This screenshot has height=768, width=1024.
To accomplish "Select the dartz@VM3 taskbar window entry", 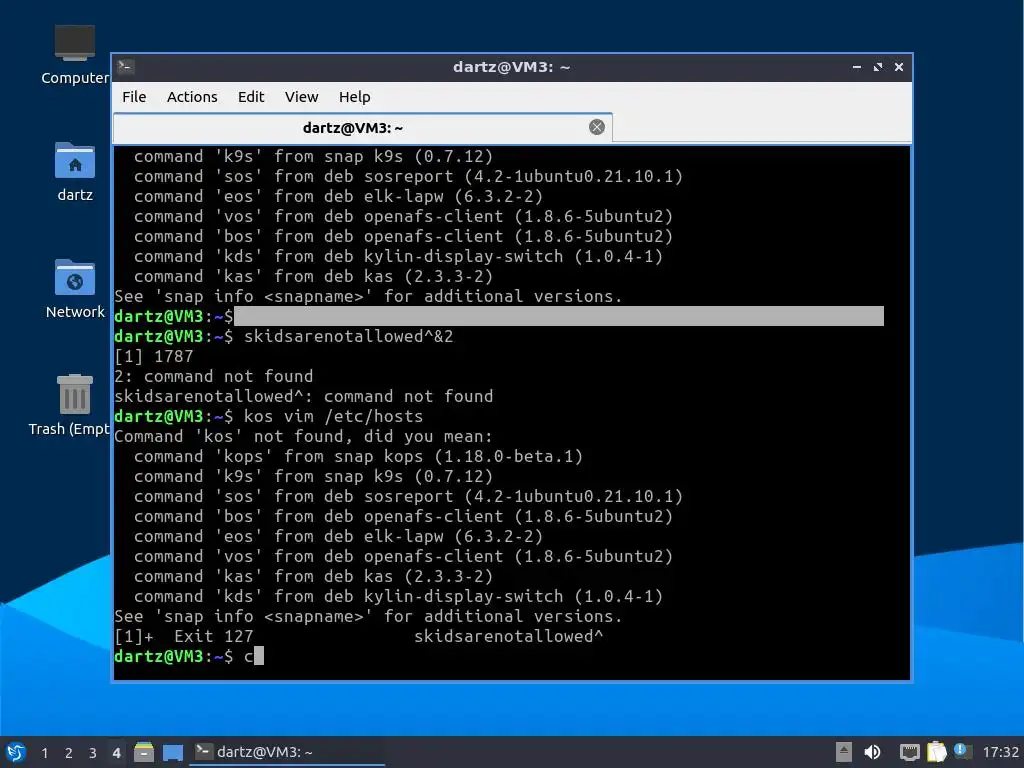I will tap(286, 752).
